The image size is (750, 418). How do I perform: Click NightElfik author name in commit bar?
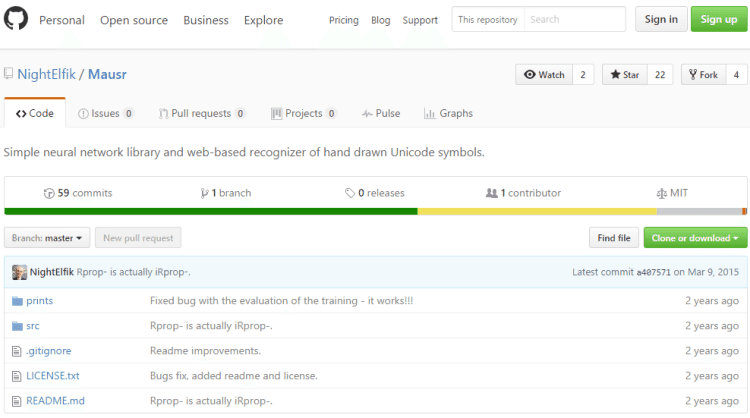click(x=52, y=272)
